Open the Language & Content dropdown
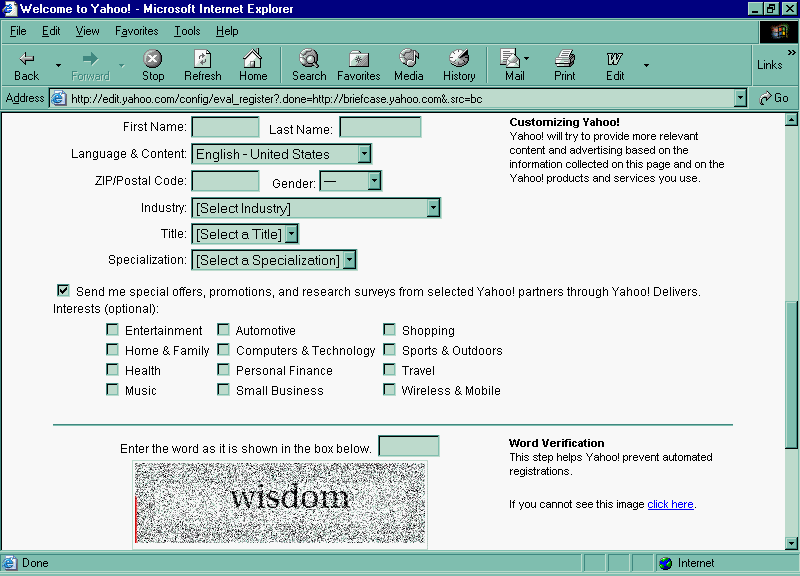 click(x=364, y=154)
